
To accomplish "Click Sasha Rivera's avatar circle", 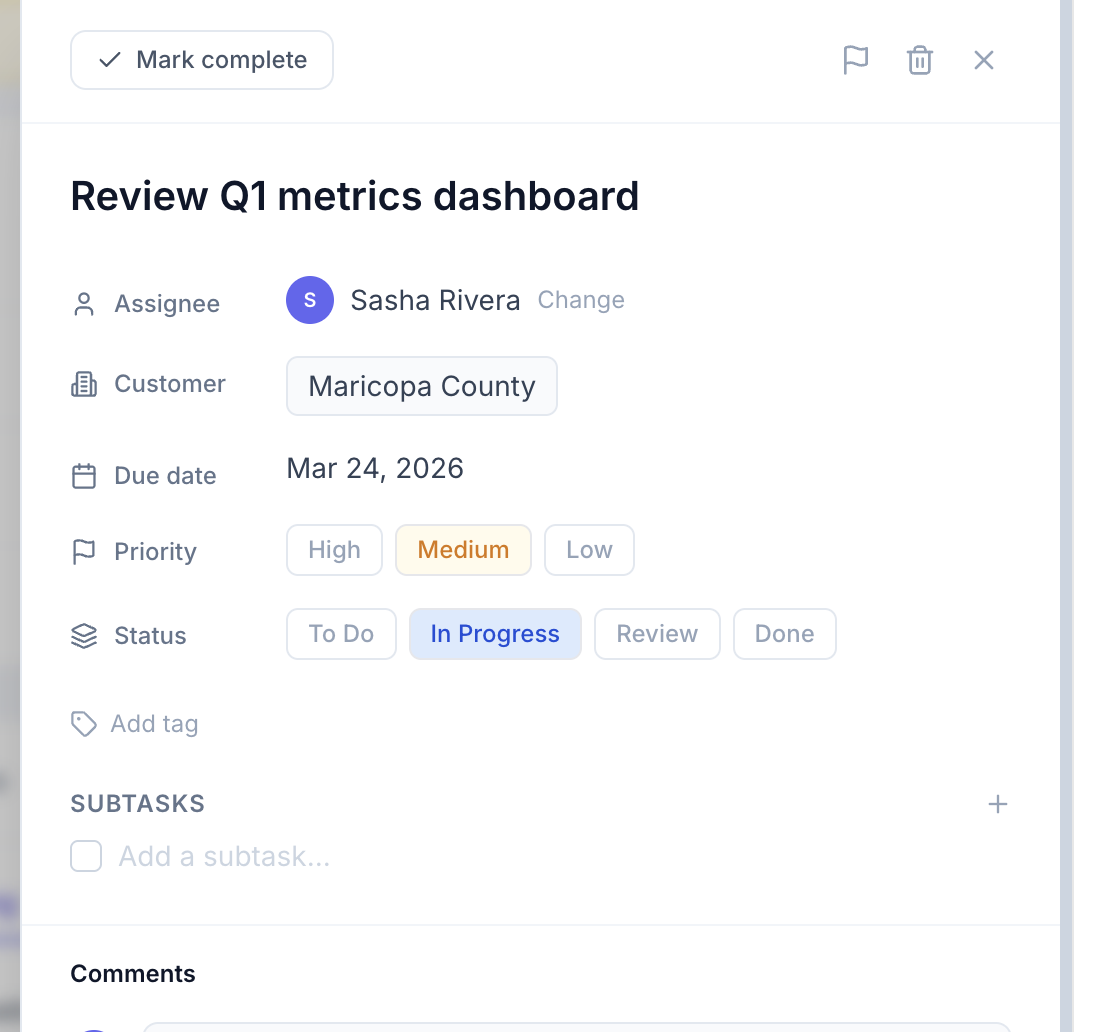I will (309, 300).
